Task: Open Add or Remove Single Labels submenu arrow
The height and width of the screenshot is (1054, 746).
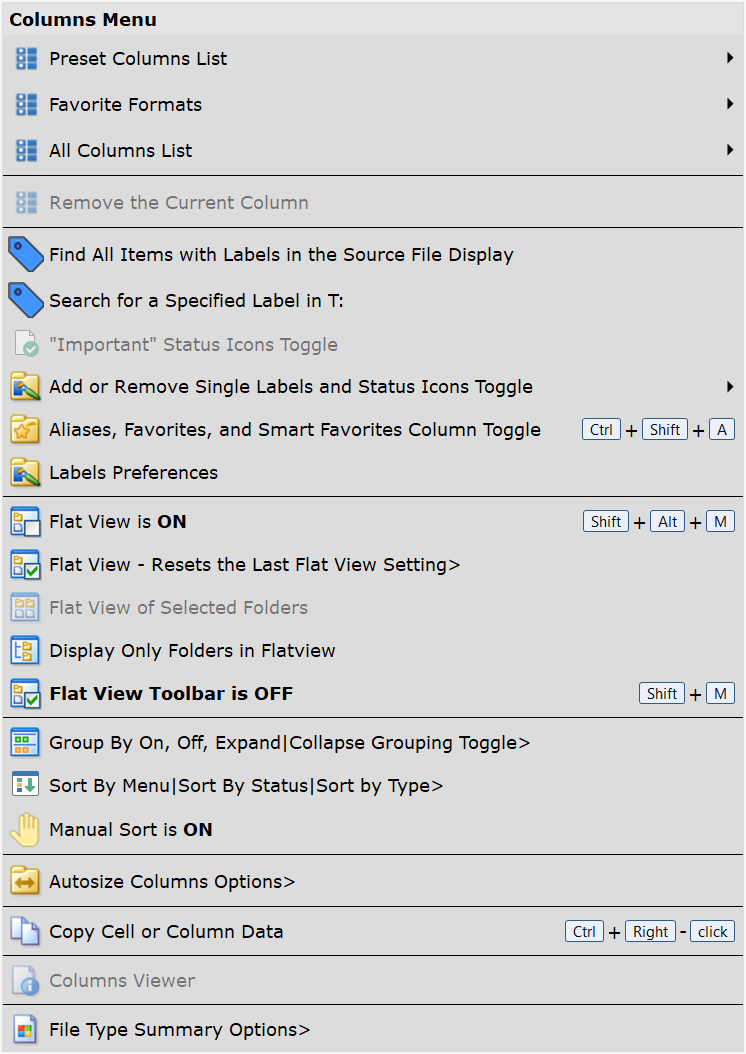Action: tap(730, 387)
